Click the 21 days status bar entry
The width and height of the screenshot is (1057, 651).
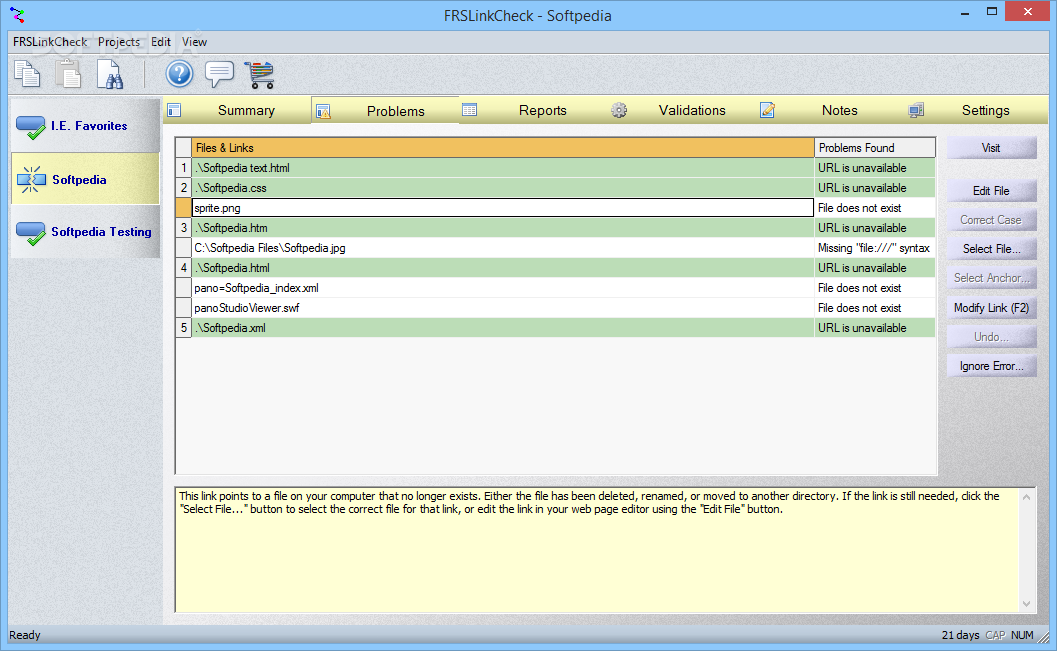point(960,635)
